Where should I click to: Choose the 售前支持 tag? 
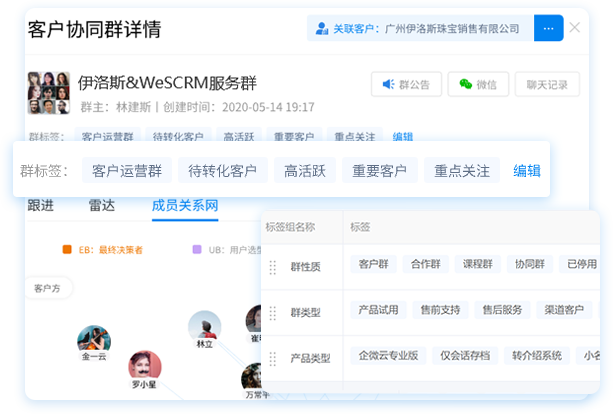(x=440, y=310)
